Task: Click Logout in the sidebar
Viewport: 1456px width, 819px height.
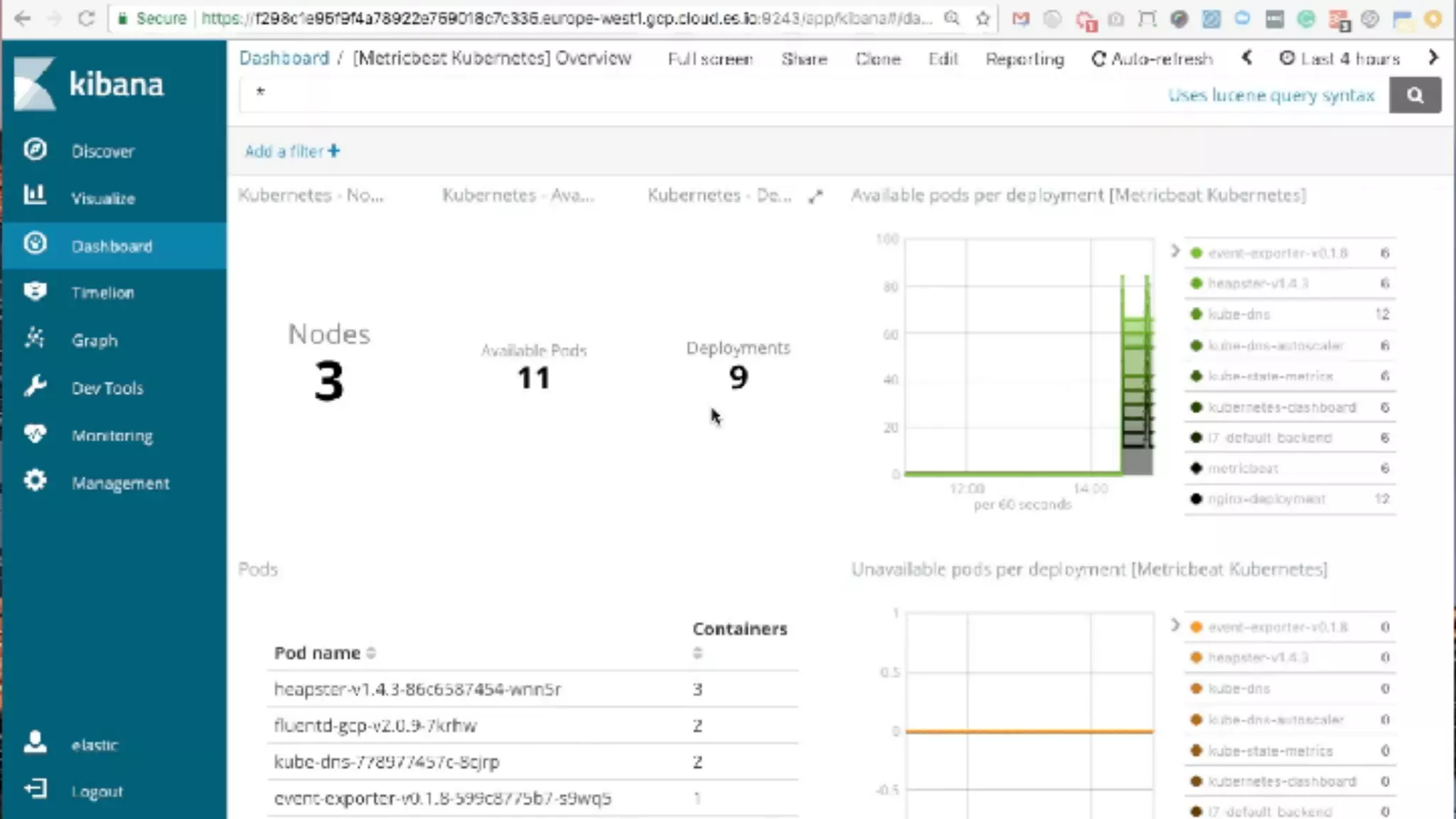Action: pos(96,791)
